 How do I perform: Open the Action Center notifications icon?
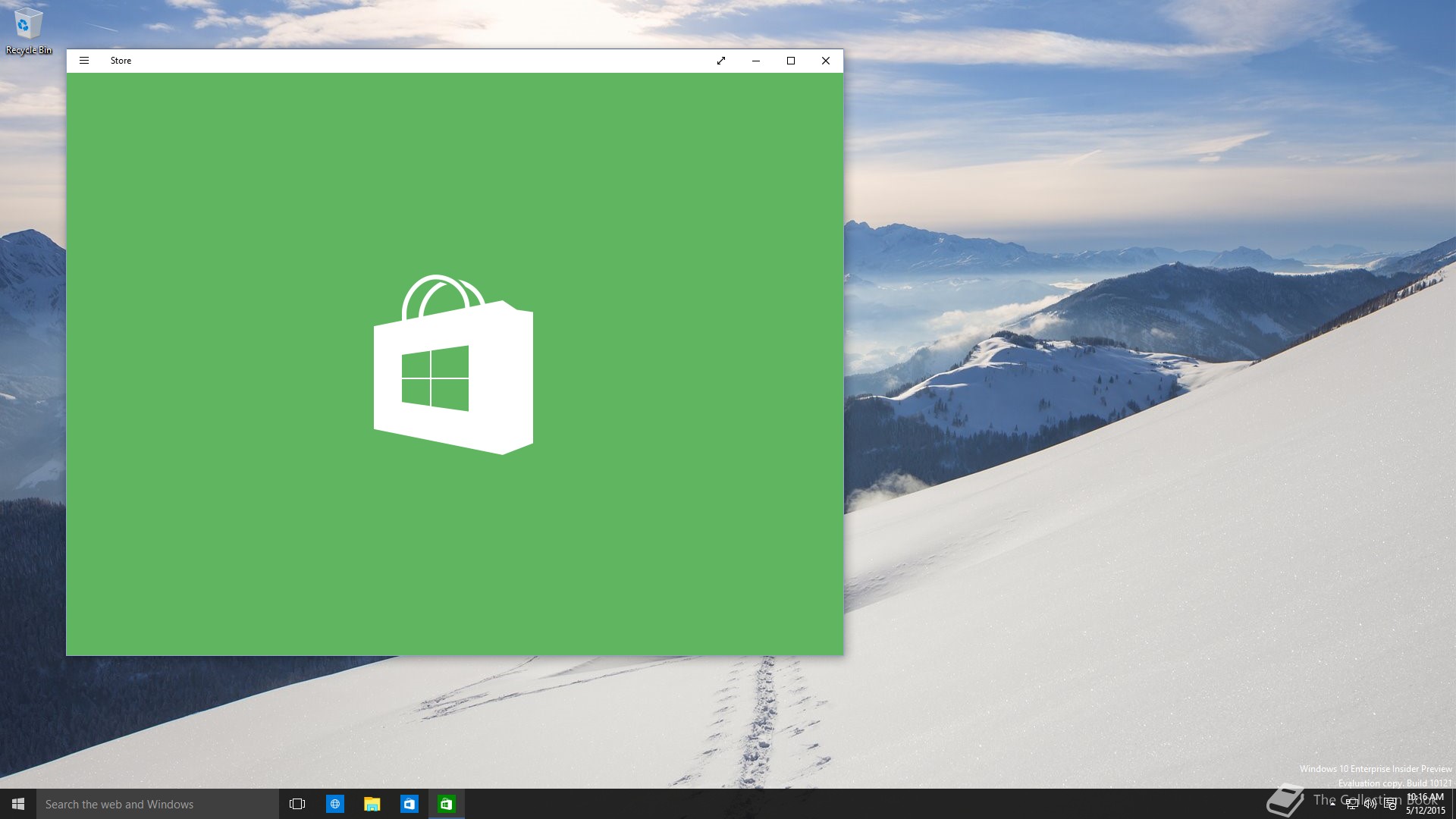[x=1390, y=804]
